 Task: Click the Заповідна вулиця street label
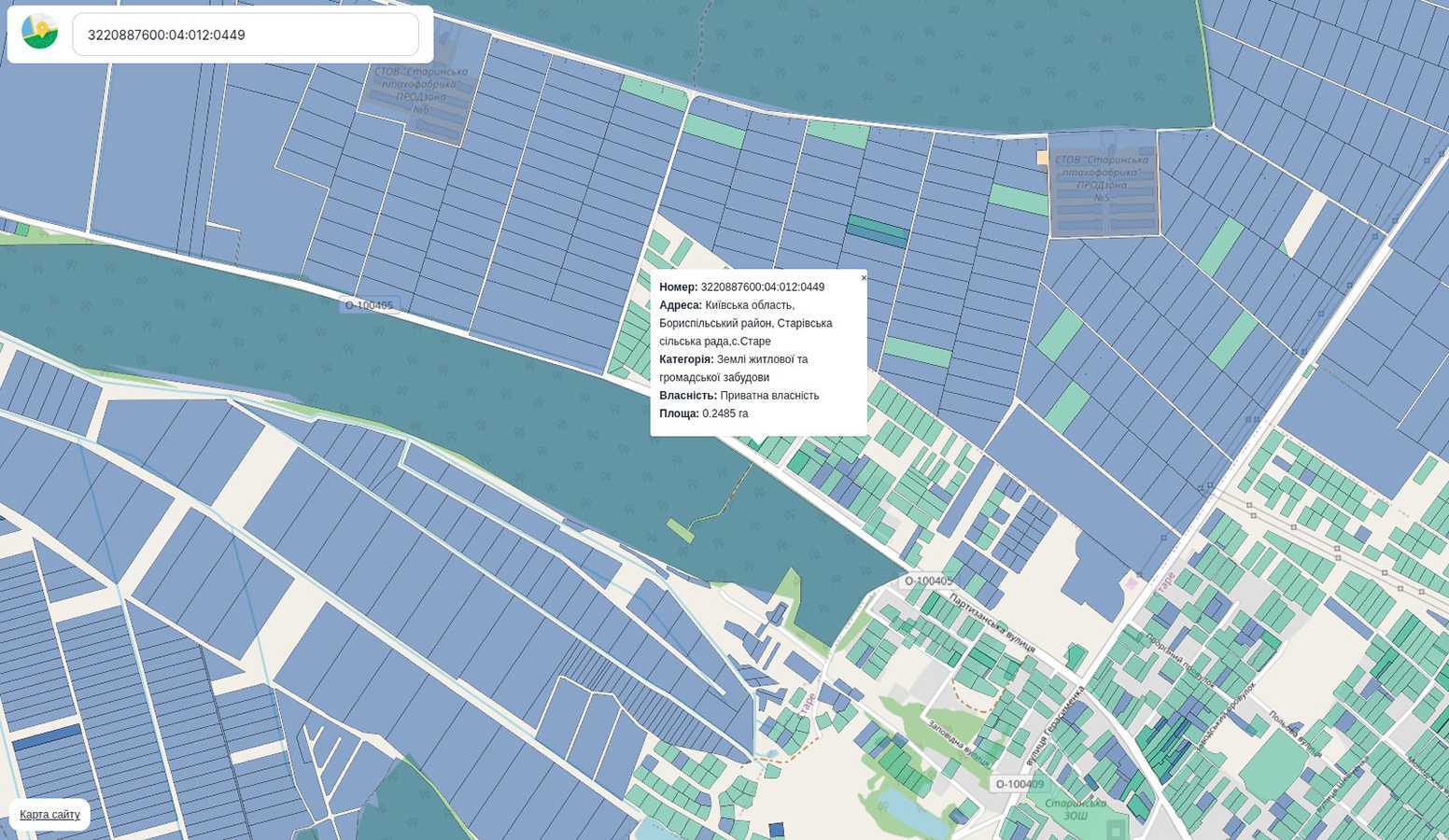[957, 742]
